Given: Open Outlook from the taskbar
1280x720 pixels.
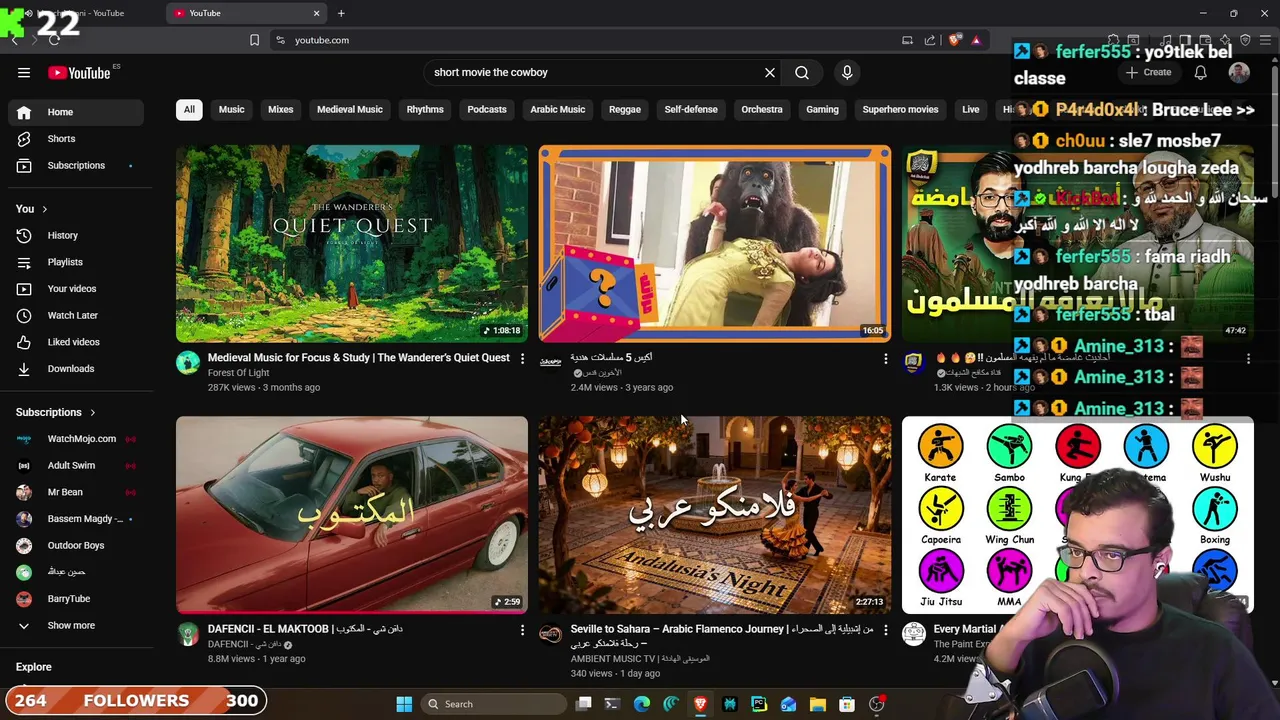Looking at the screenshot, I should point(788,704).
